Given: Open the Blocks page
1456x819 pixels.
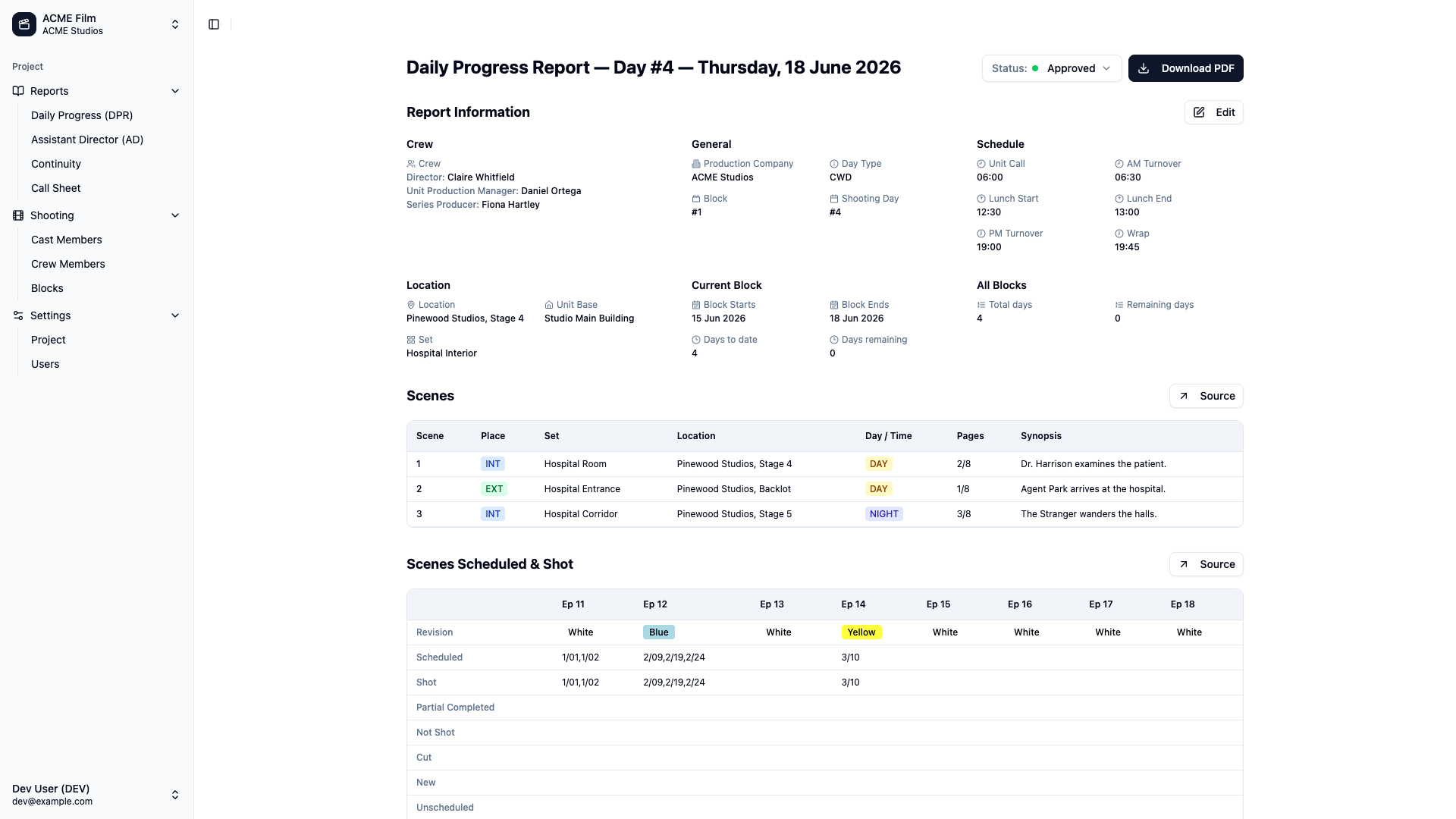Looking at the screenshot, I should tap(47, 288).
